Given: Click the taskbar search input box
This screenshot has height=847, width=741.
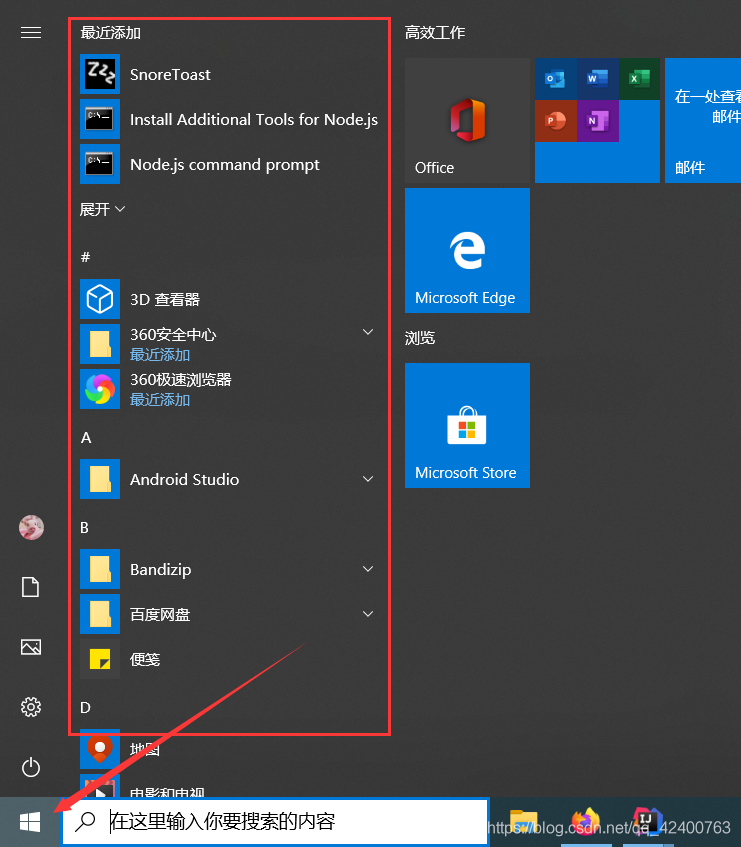Looking at the screenshot, I should 275,822.
